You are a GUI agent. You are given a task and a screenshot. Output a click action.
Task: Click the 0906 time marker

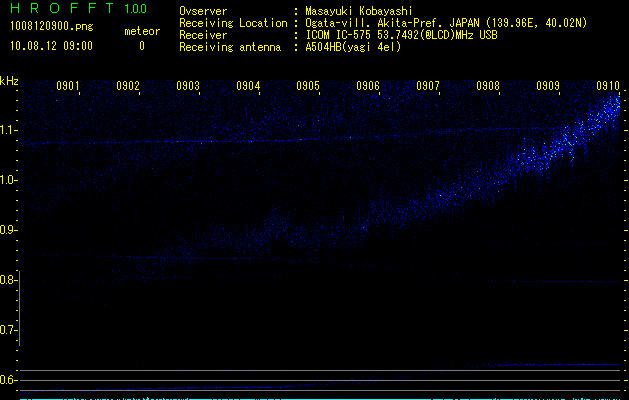368,86
